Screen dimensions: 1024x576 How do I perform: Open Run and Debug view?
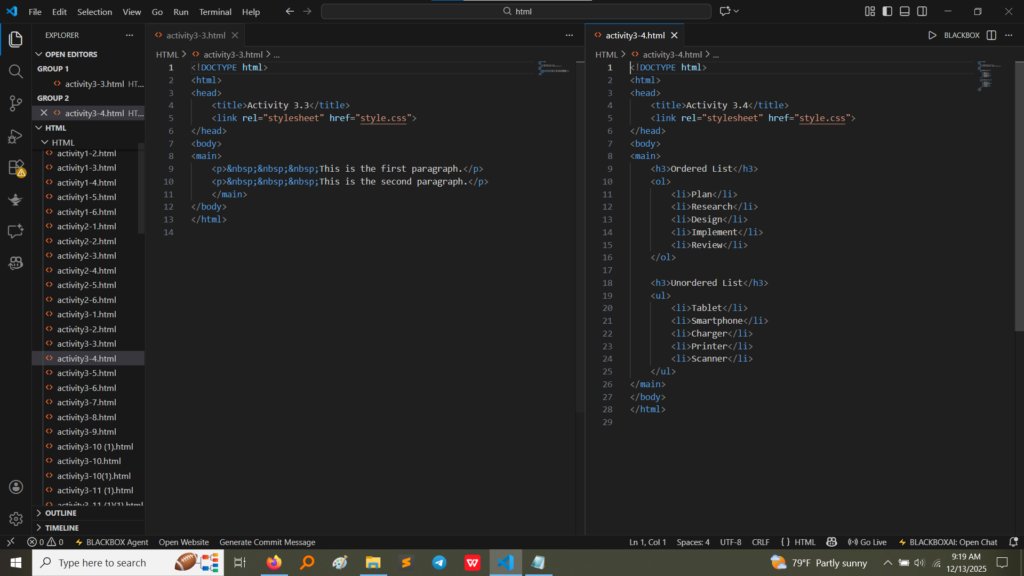click(x=15, y=135)
